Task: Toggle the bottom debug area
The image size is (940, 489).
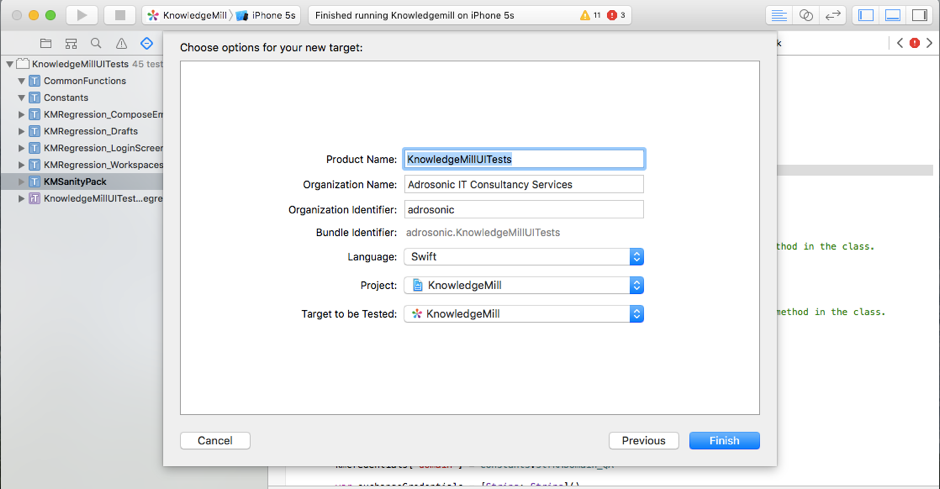Action: click(892, 15)
